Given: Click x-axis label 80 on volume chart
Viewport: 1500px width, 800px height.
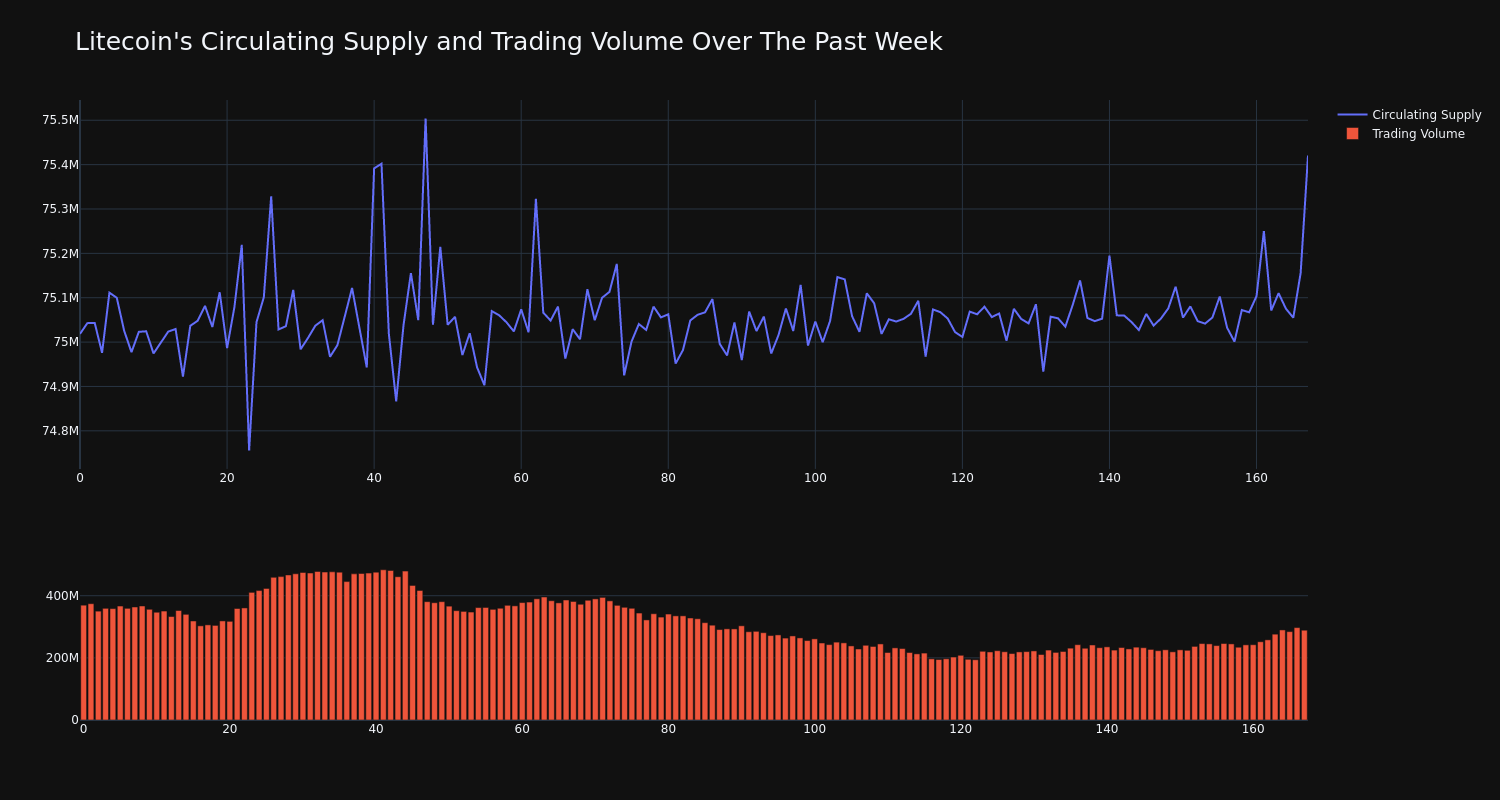Looking at the screenshot, I should [x=668, y=729].
